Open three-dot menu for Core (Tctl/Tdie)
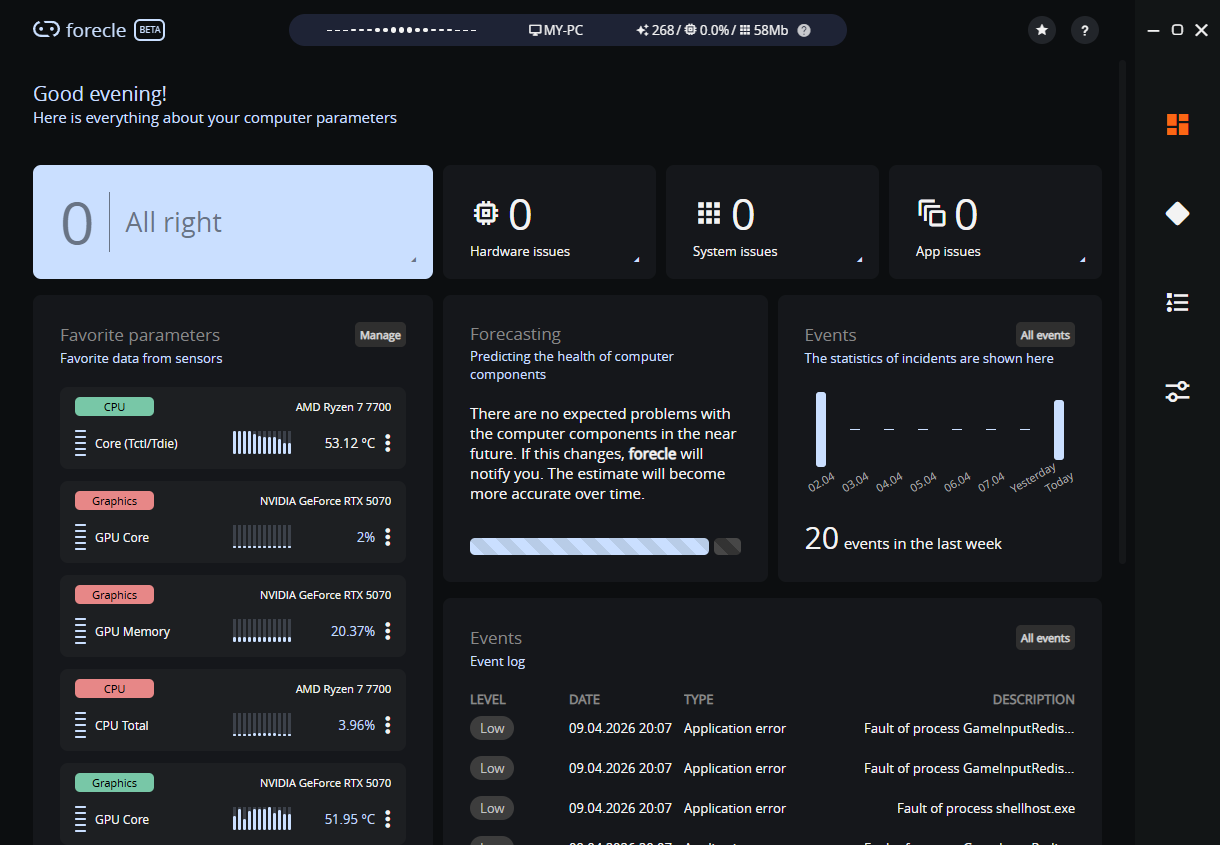This screenshot has height=845, width=1220. tap(388, 443)
